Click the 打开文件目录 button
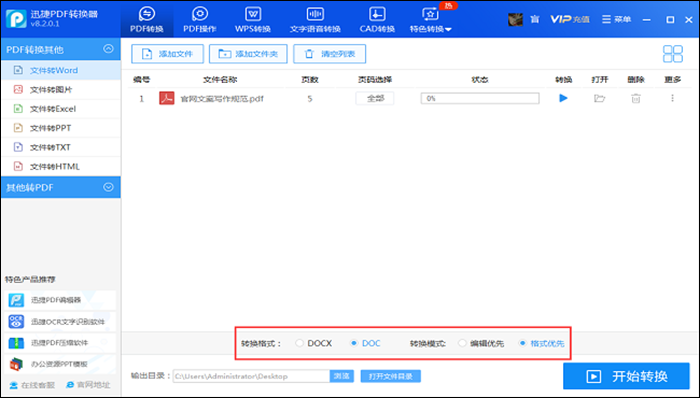Viewport: 700px width, 398px height. [x=391, y=376]
